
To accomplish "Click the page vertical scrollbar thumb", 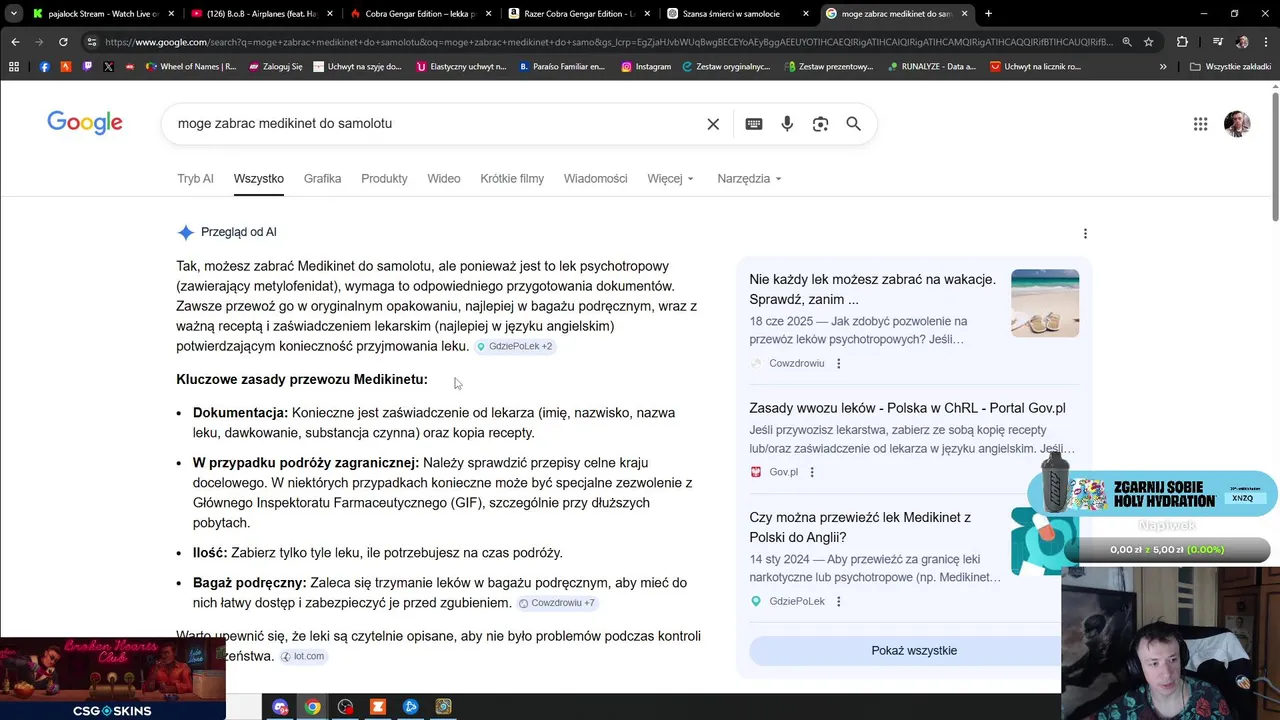I will [x=1275, y=156].
